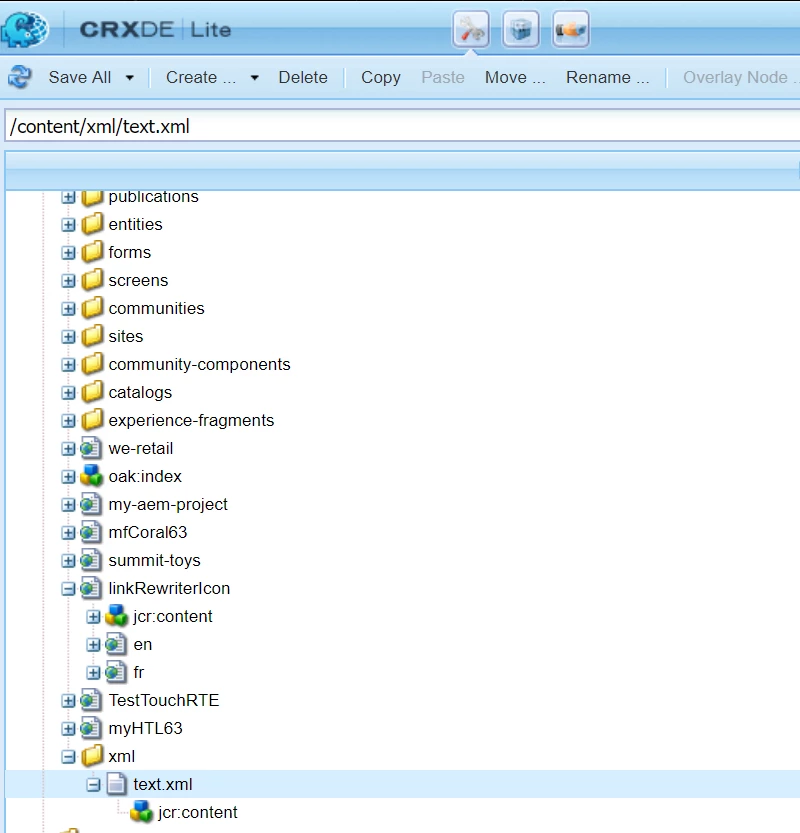Screen dimensions: 800x833
Task: Open the Create dropdown arrow
Action: (254, 78)
